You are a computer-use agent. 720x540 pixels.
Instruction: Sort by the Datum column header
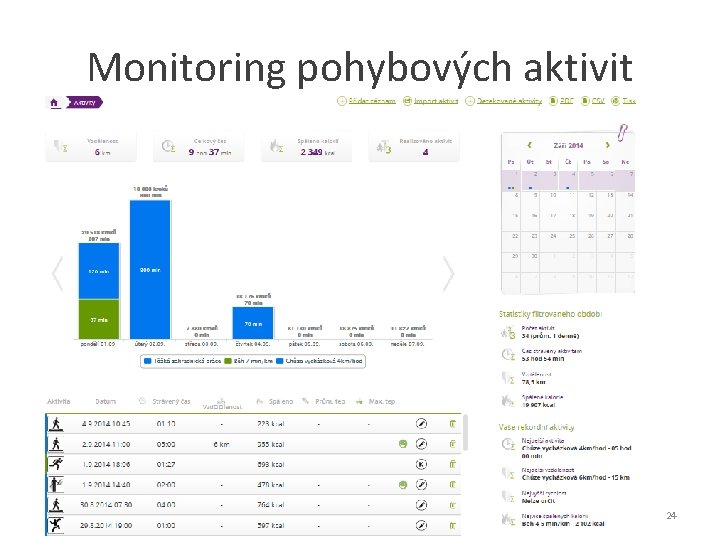(x=106, y=401)
